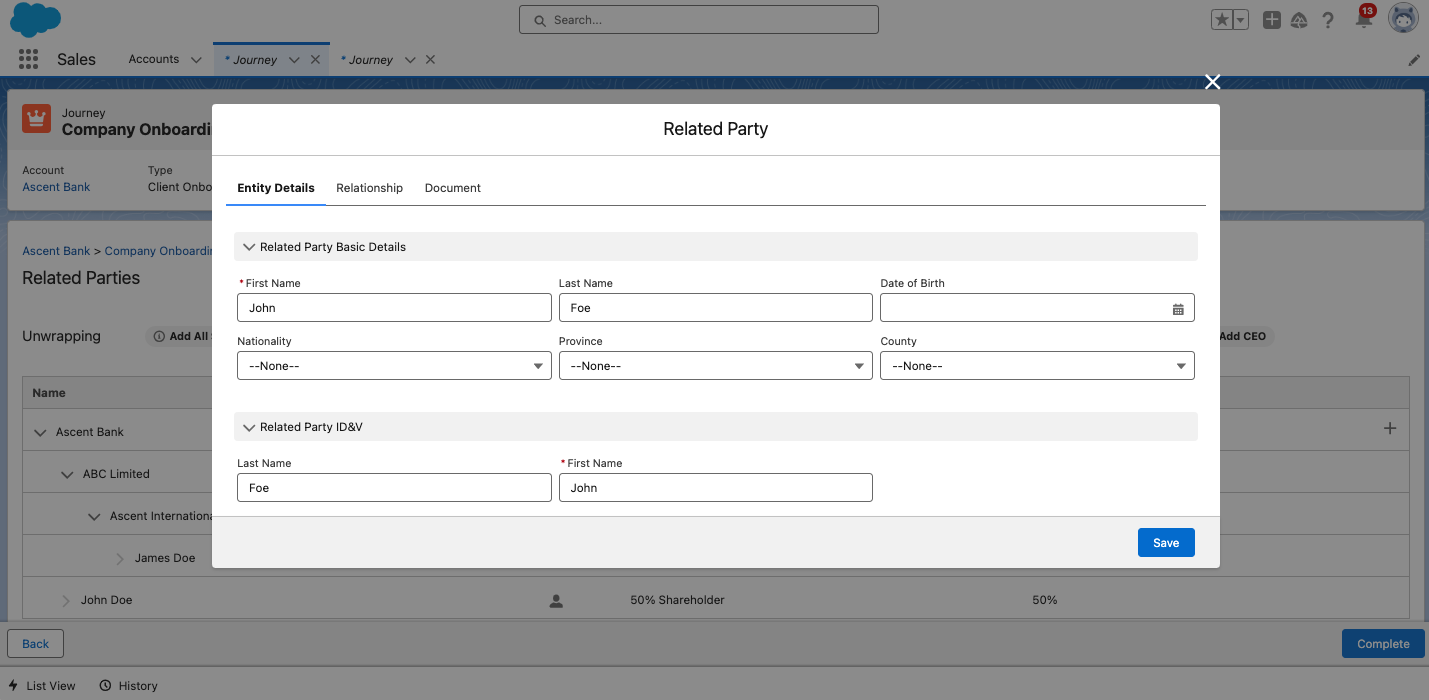Screen dimensions: 1429x700
Task: Switch to the Document tab
Action: (x=452, y=188)
